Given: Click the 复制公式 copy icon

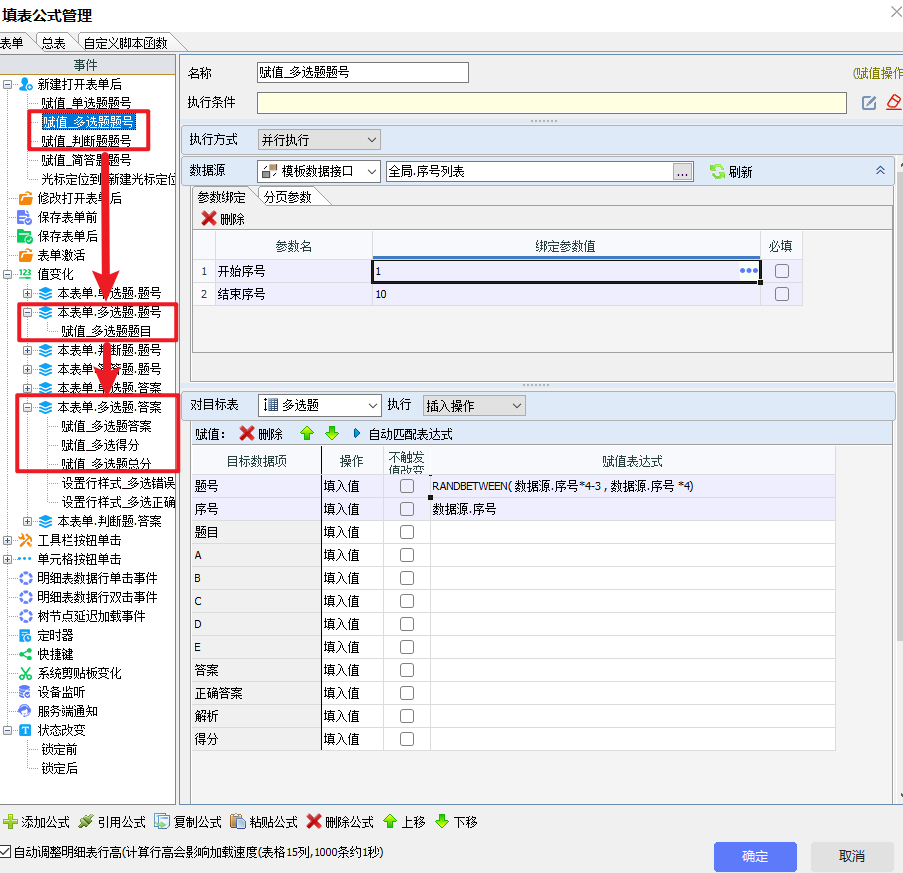Looking at the screenshot, I should pos(162,822).
